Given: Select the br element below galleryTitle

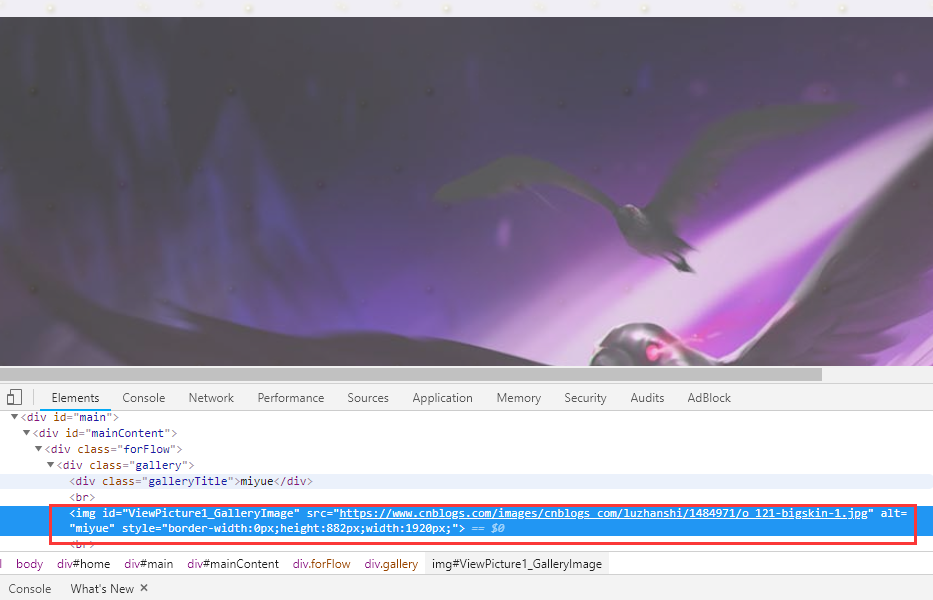Looking at the screenshot, I should (82, 497).
